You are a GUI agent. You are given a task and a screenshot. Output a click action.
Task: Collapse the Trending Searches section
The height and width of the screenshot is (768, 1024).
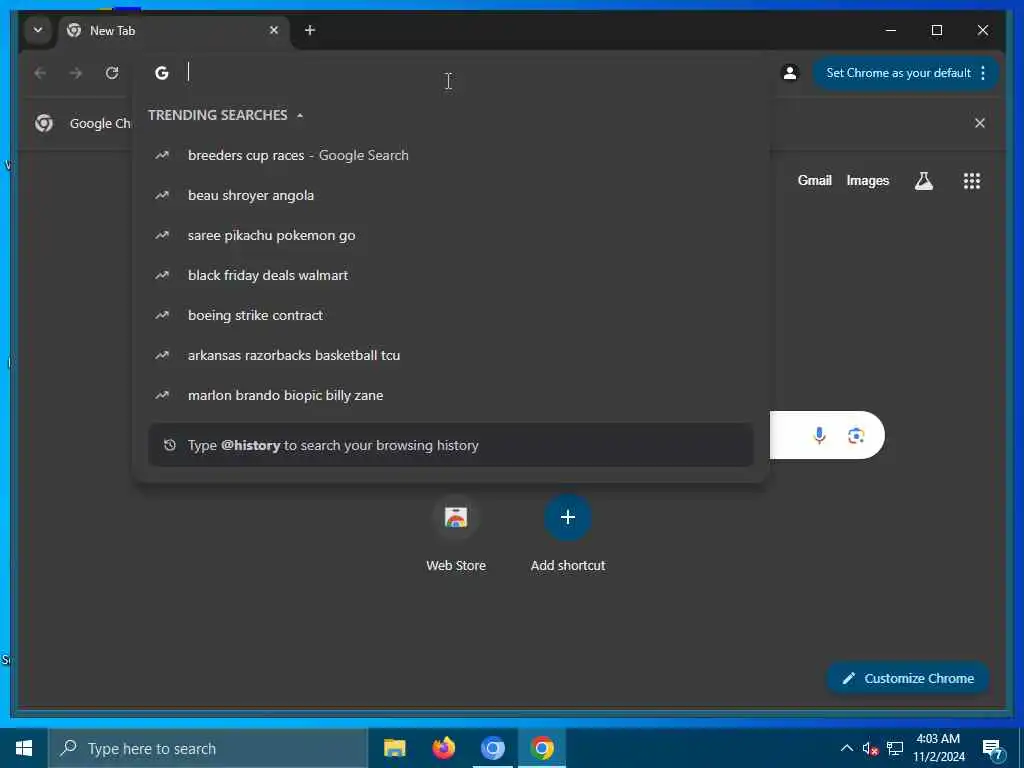[300, 116]
